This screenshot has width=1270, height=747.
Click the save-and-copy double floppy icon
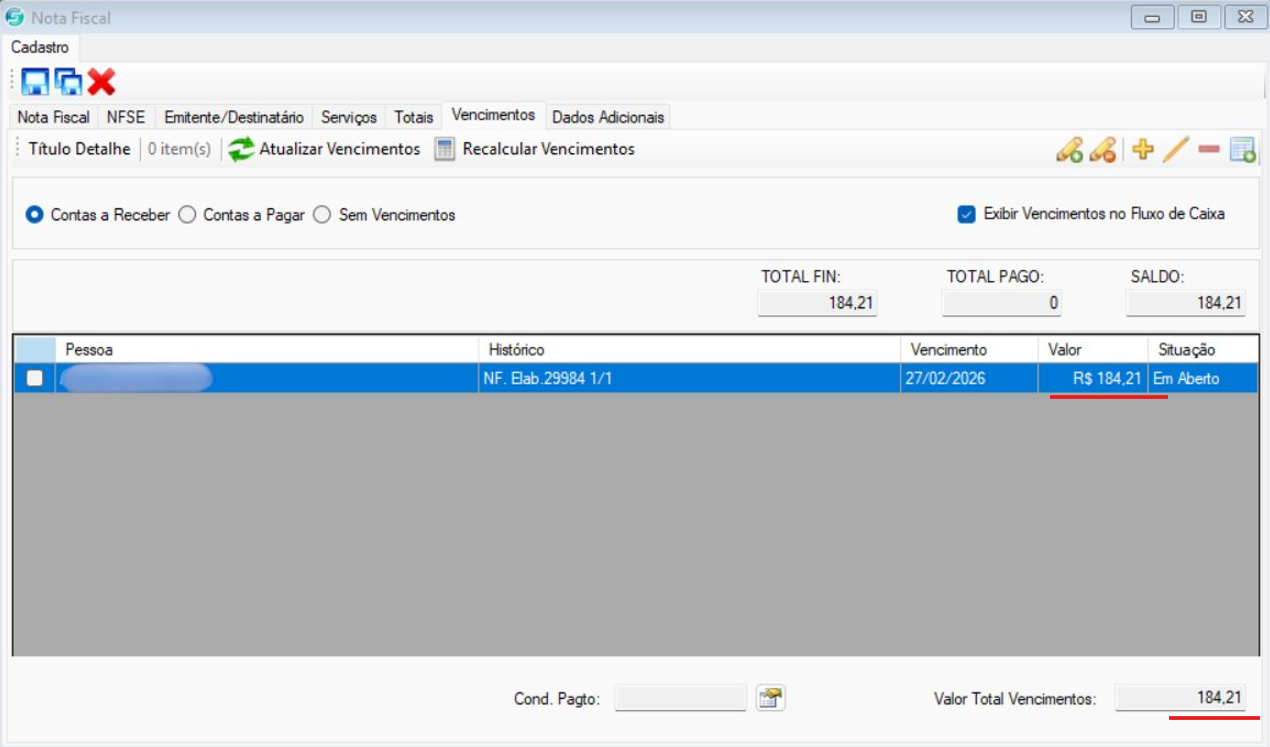[x=68, y=82]
